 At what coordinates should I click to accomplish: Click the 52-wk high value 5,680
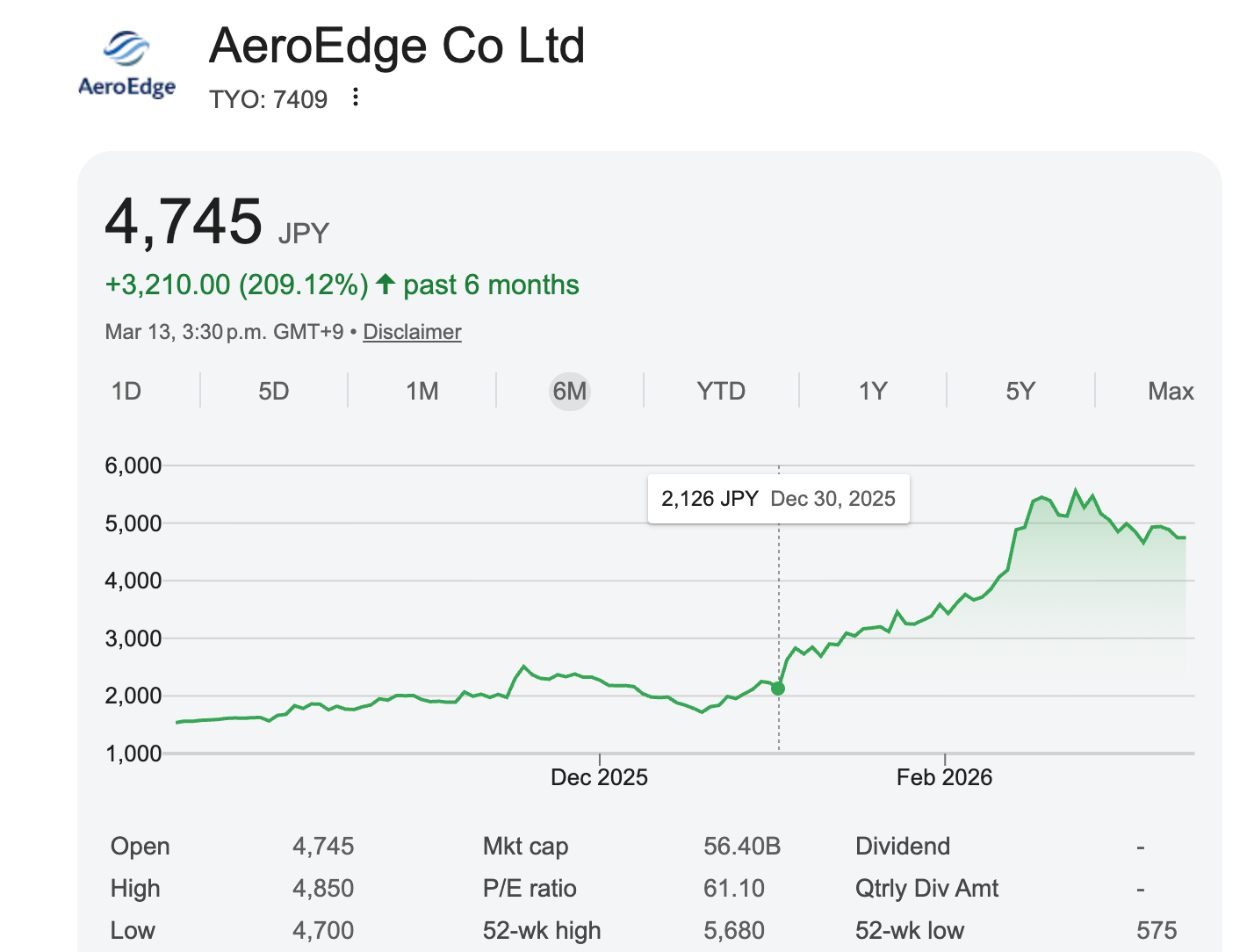(734, 931)
